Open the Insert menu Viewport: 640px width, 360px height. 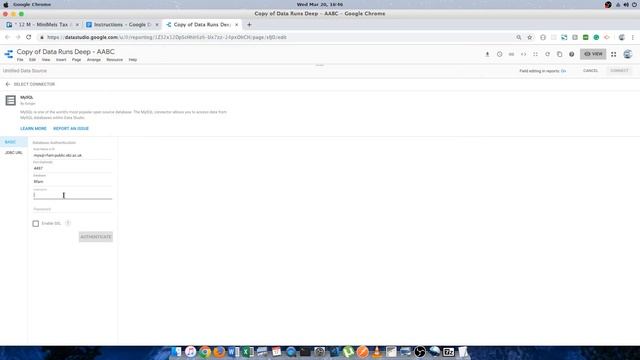point(61,60)
